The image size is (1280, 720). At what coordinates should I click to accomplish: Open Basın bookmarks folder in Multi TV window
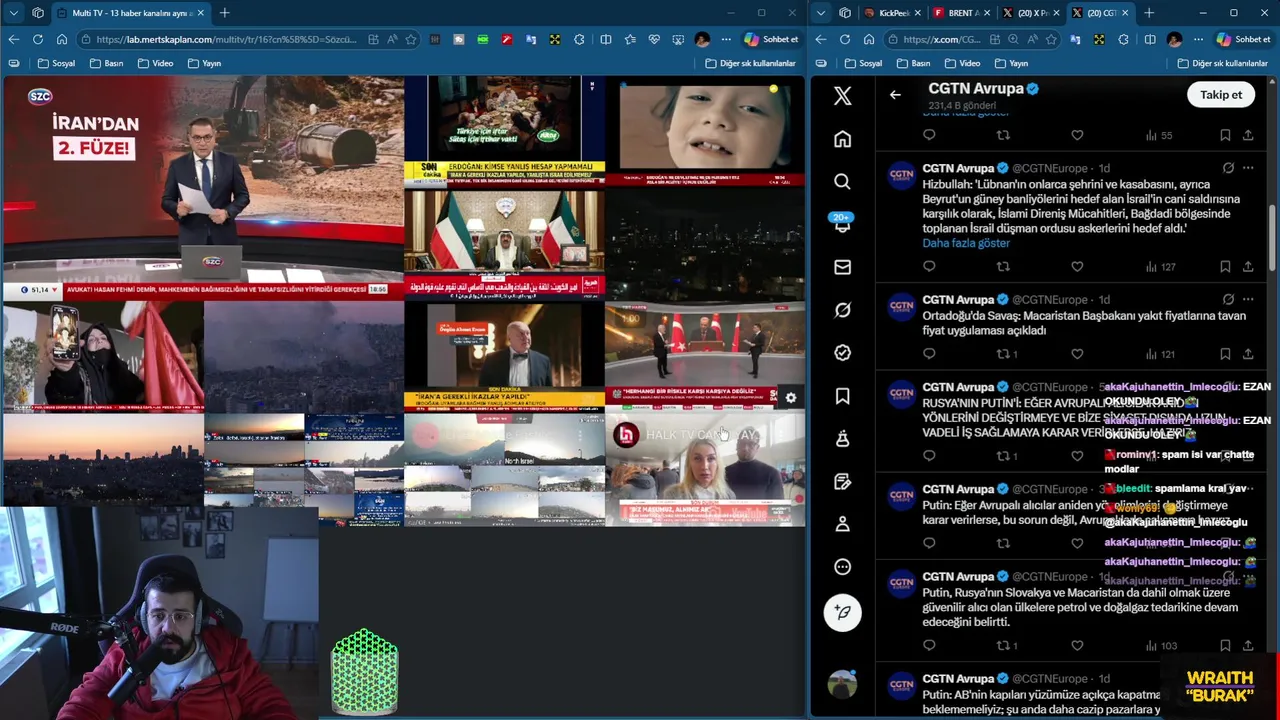(x=106, y=63)
